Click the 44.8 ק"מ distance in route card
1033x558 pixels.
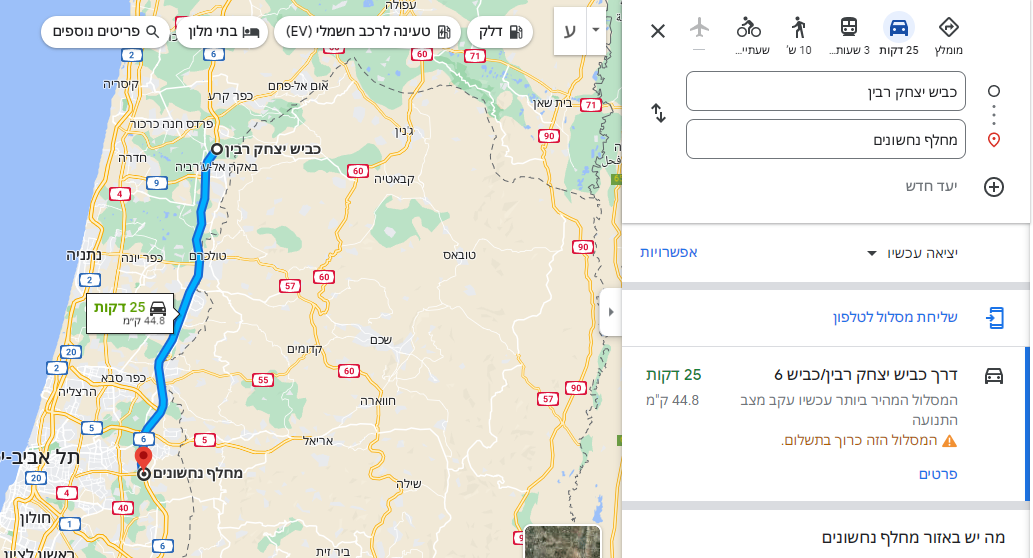coord(673,401)
